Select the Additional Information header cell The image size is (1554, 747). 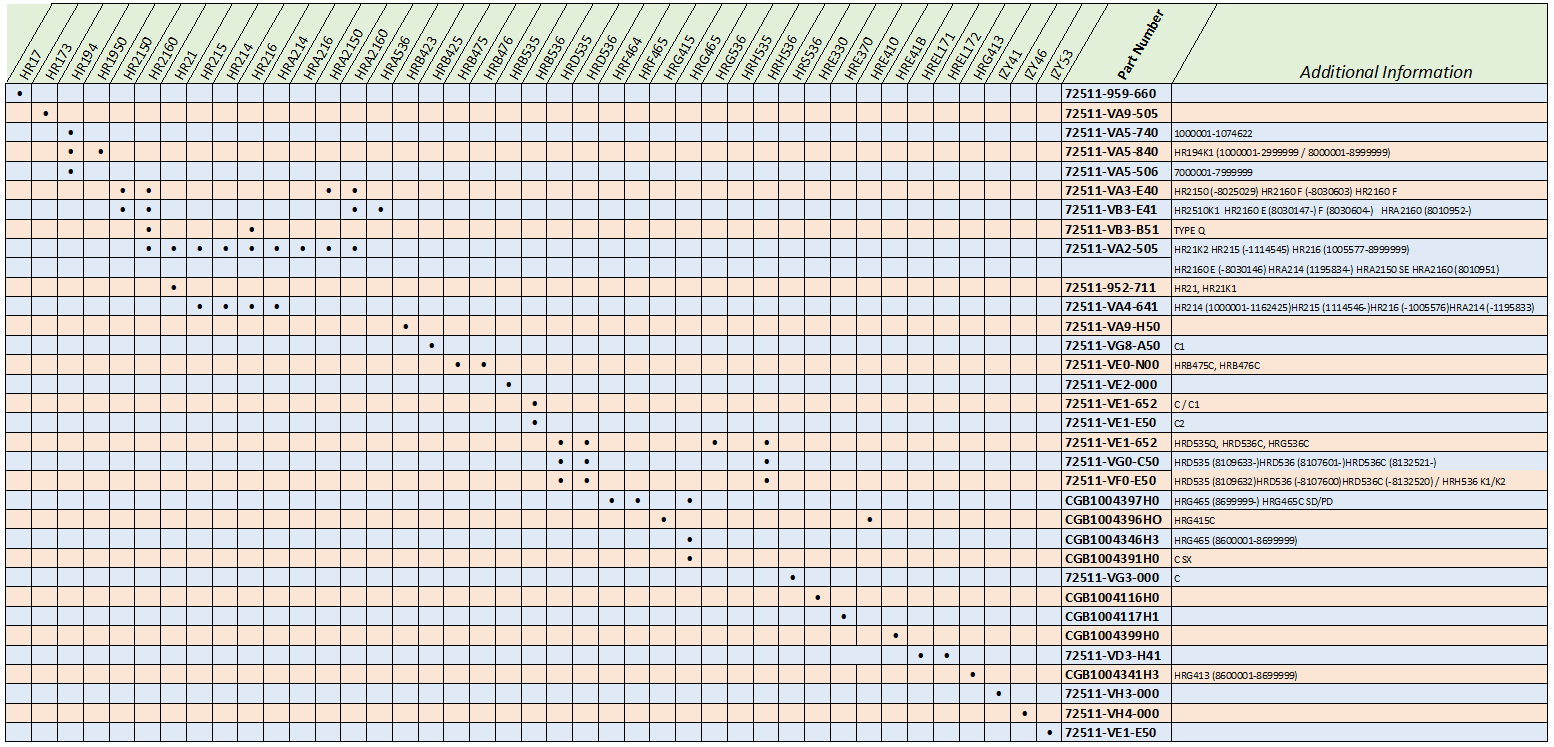(1385, 72)
